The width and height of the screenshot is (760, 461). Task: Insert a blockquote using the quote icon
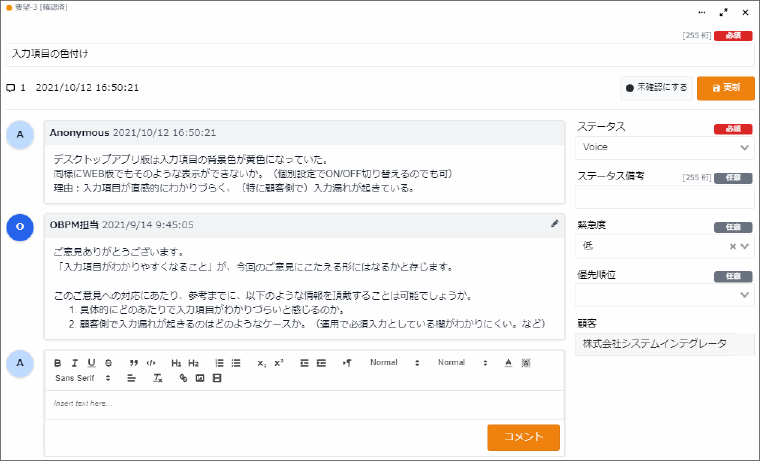[133, 362]
